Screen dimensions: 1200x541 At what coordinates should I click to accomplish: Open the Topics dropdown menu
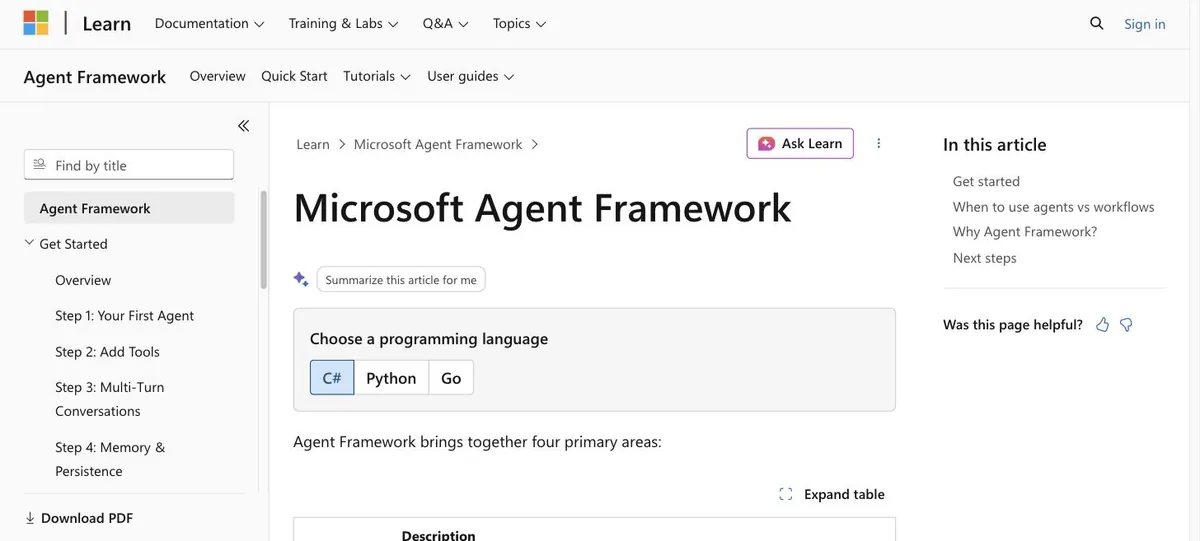pyautogui.click(x=520, y=23)
